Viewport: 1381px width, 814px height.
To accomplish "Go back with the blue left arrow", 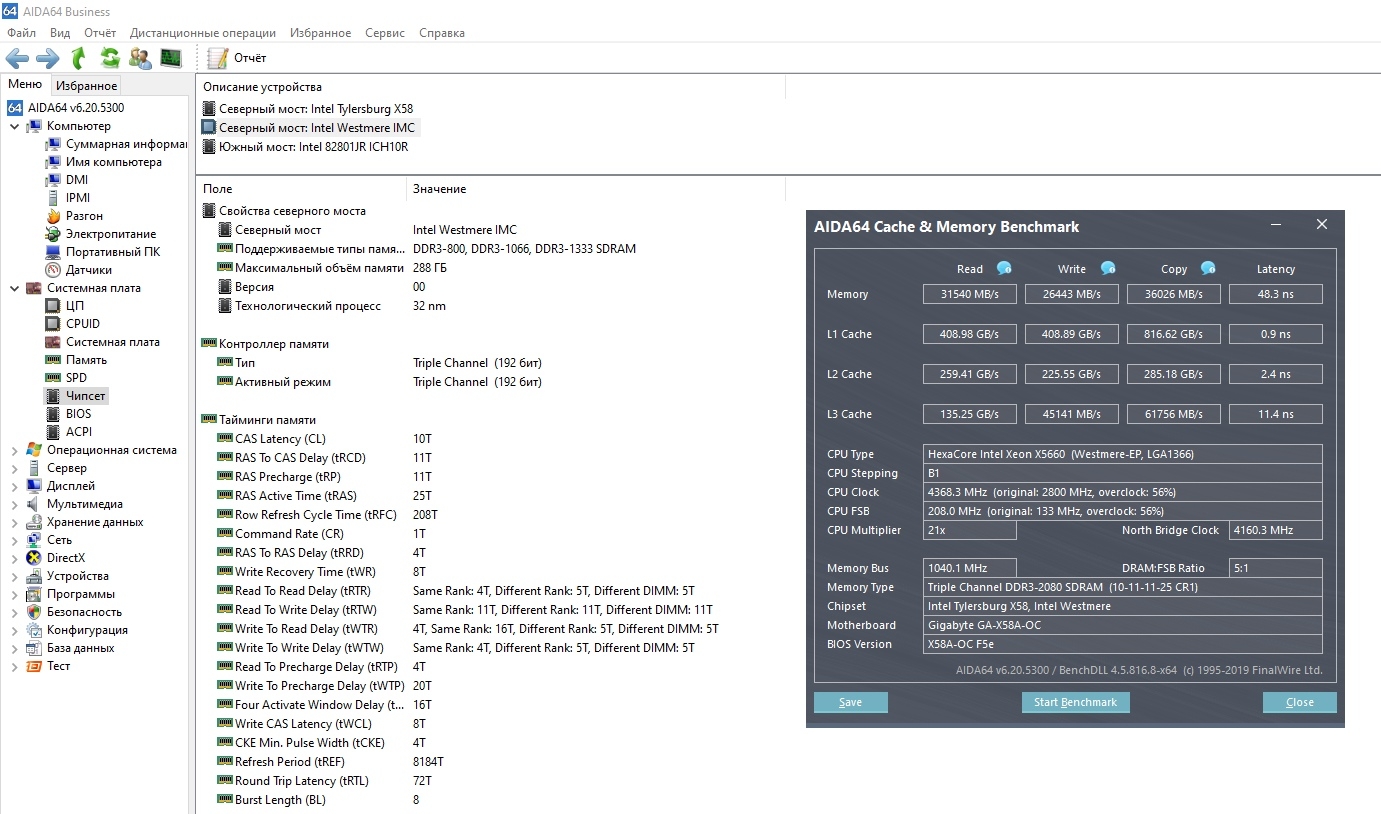I will [17, 58].
